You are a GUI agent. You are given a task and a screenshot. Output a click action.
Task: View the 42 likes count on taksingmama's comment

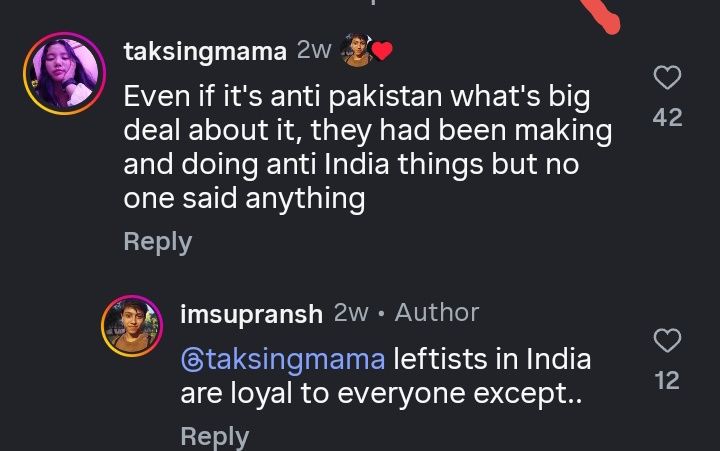[667, 117]
